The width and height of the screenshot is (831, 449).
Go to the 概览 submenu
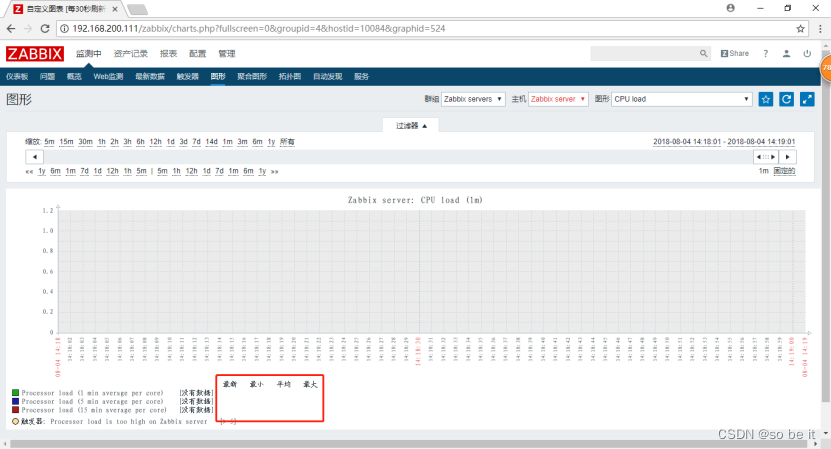point(74,76)
